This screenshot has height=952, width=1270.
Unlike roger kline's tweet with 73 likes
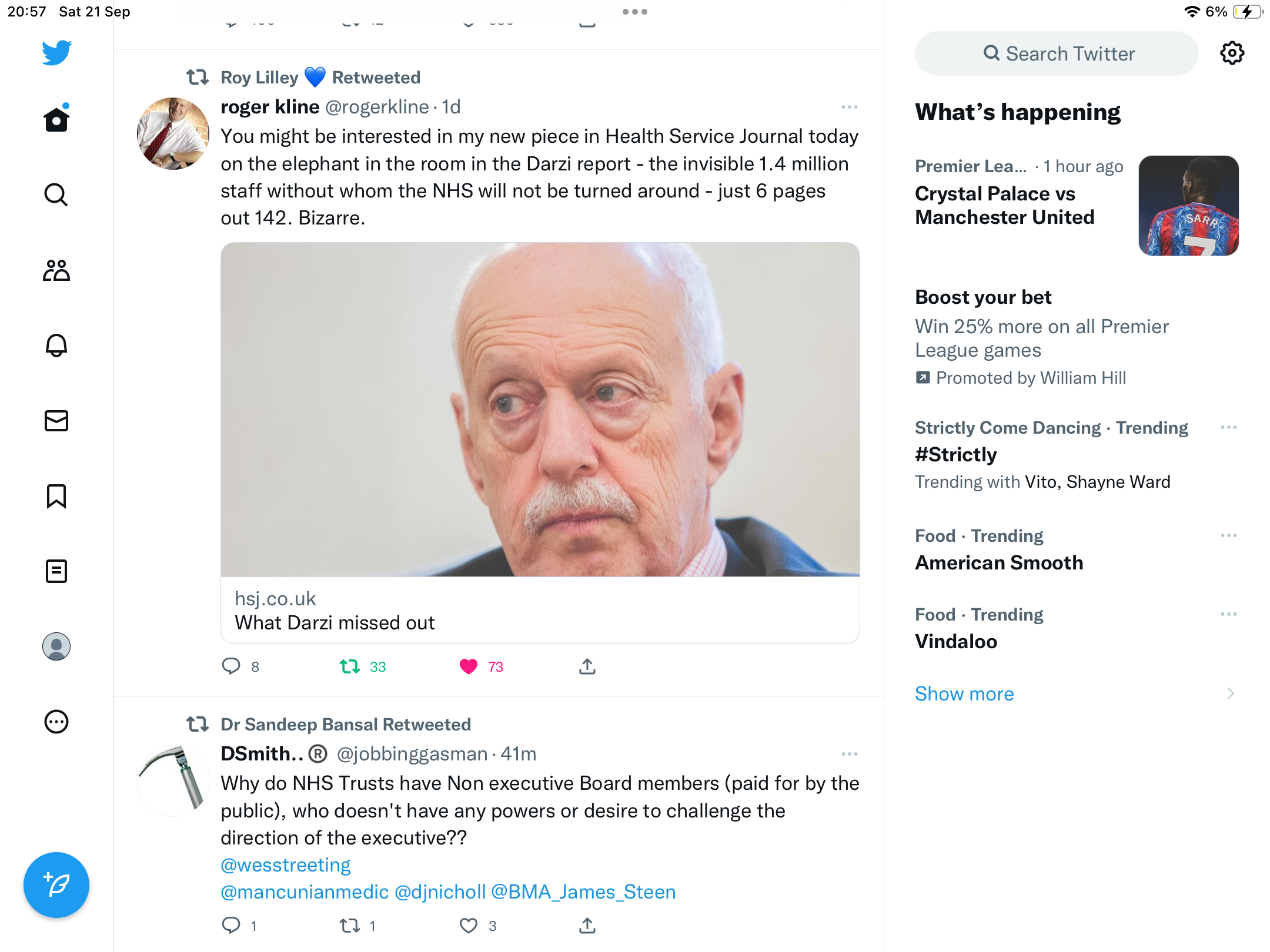point(469,666)
